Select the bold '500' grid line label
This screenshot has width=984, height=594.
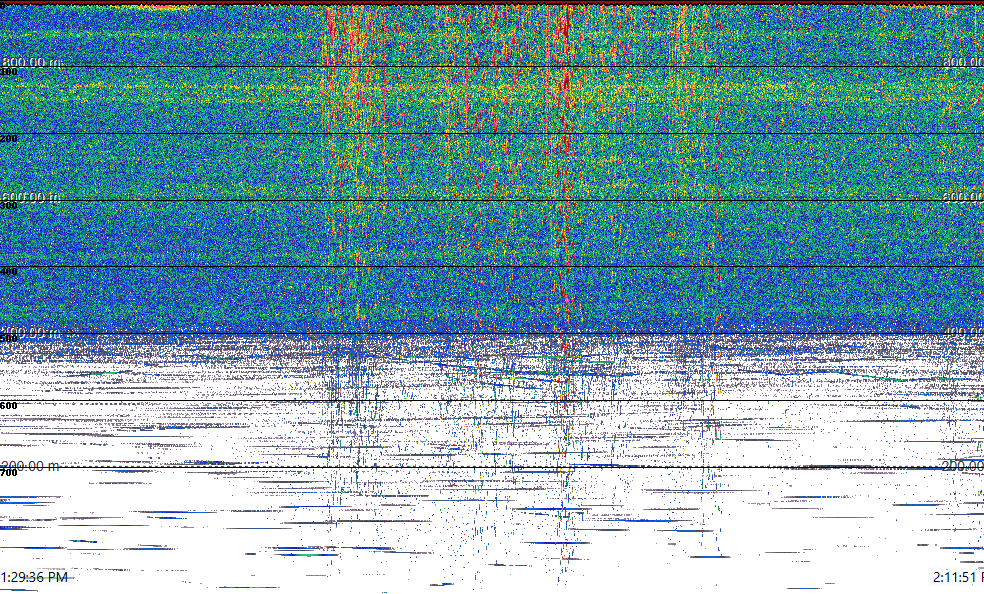point(9,339)
